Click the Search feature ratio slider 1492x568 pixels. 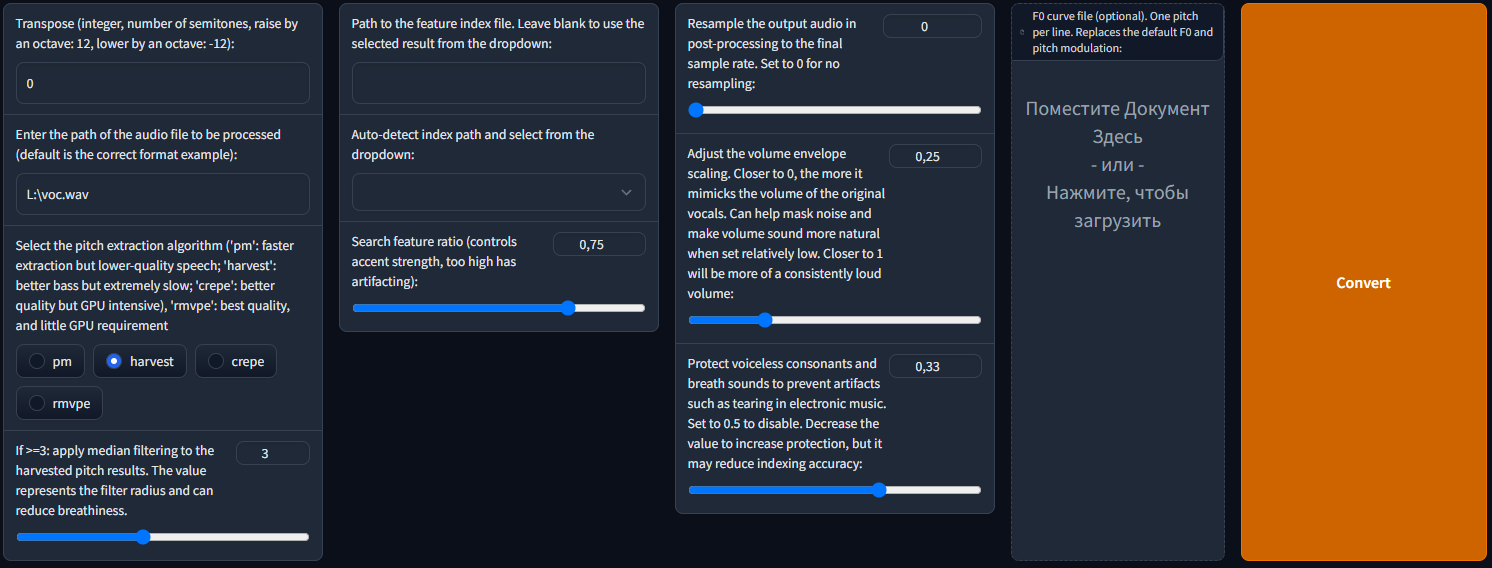(499, 308)
